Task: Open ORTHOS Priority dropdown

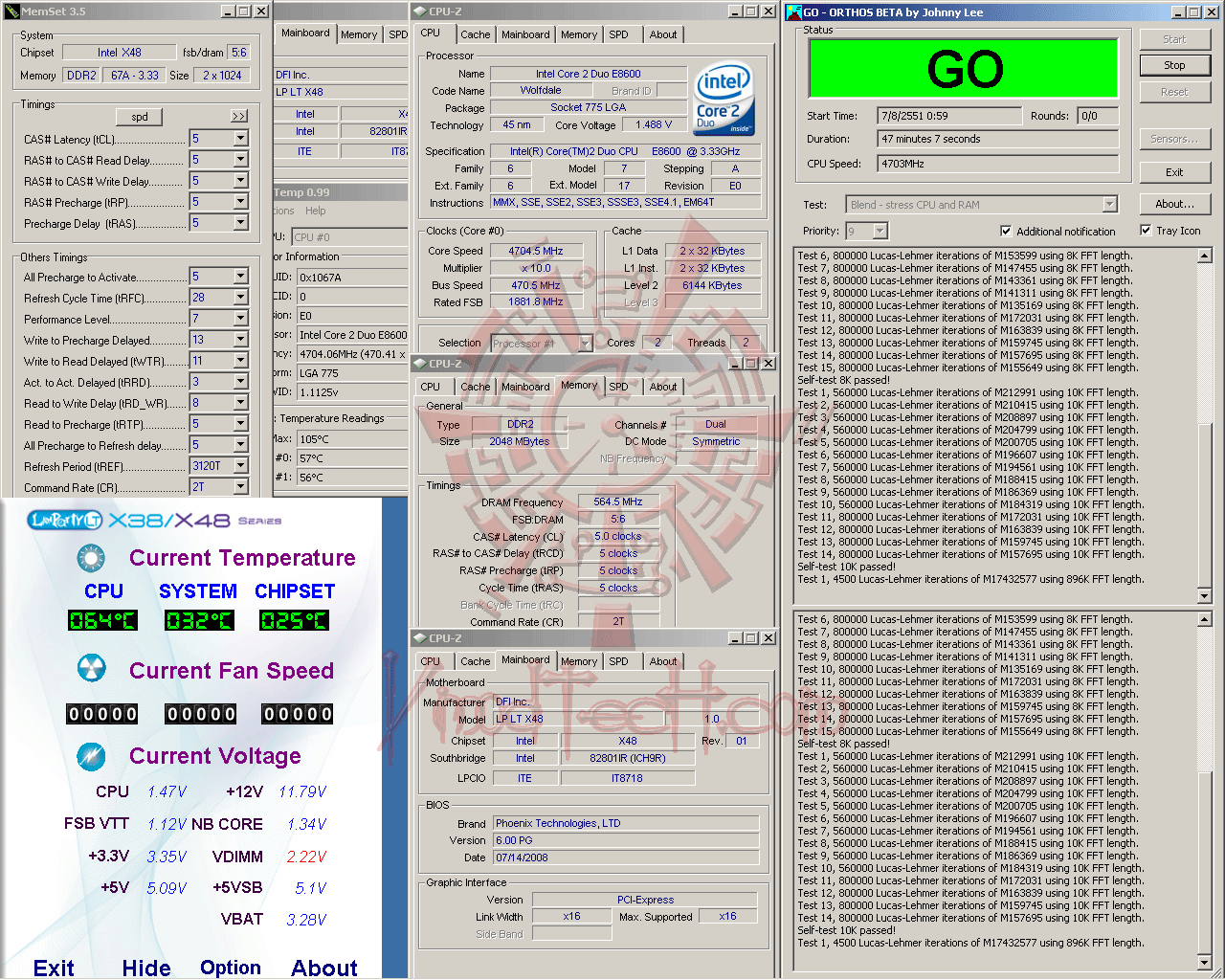Action: 880,231
